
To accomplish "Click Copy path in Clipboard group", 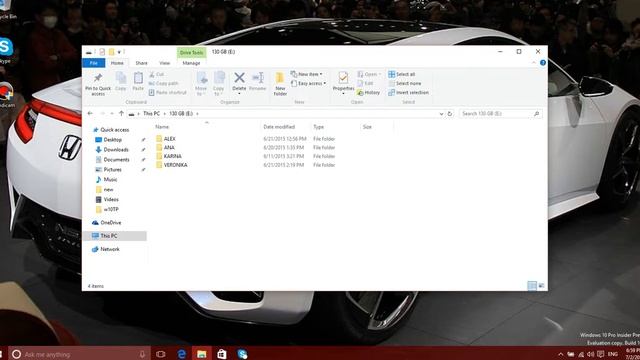I will coord(163,83).
